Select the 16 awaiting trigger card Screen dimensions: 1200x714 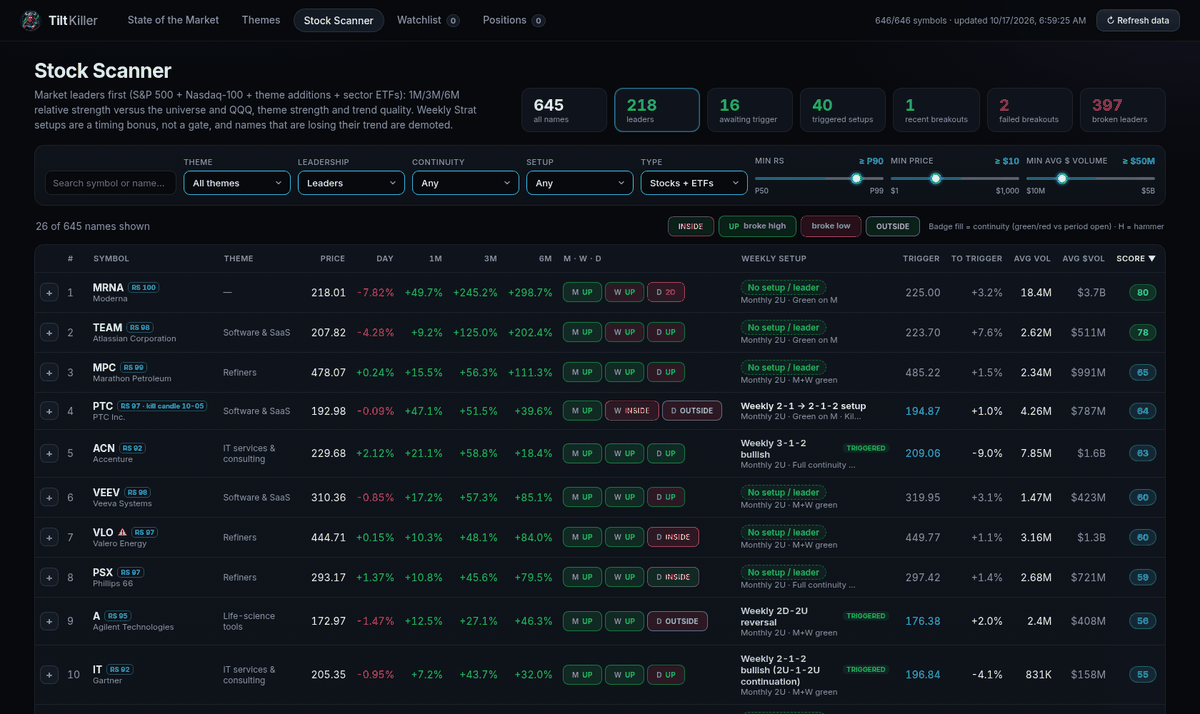(750, 110)
